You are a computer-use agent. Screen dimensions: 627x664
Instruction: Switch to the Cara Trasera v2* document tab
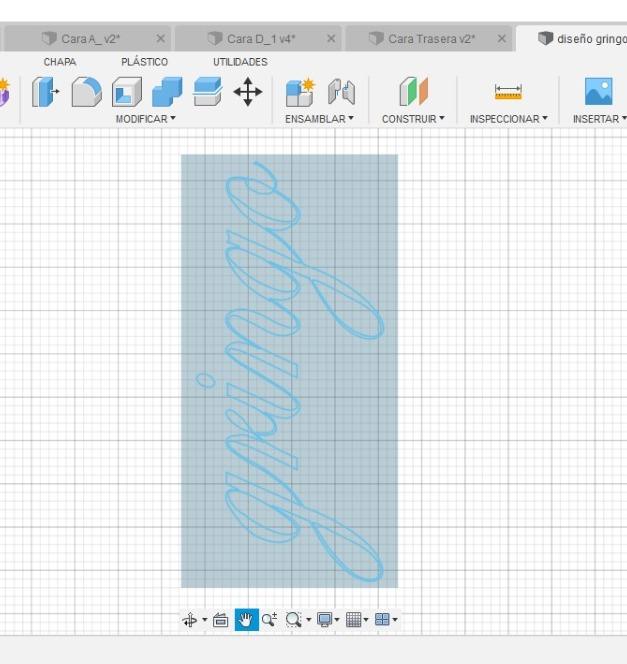click(x=429, y=39)
